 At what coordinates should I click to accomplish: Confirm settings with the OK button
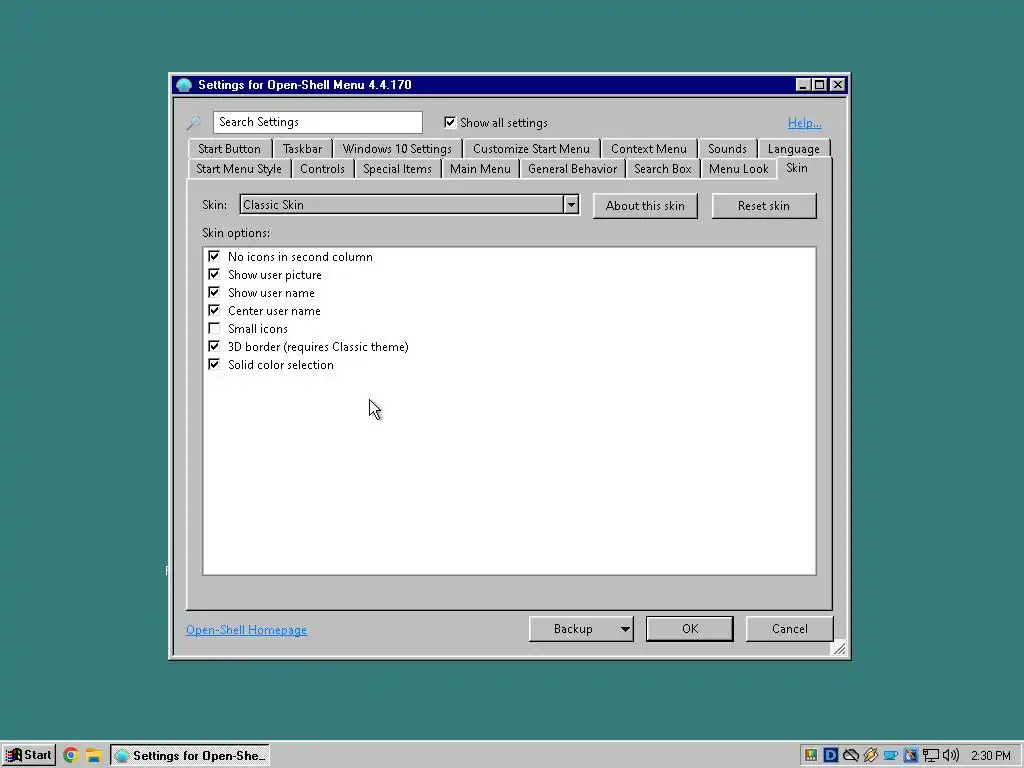pyautogui.click(x=690, y=629)
